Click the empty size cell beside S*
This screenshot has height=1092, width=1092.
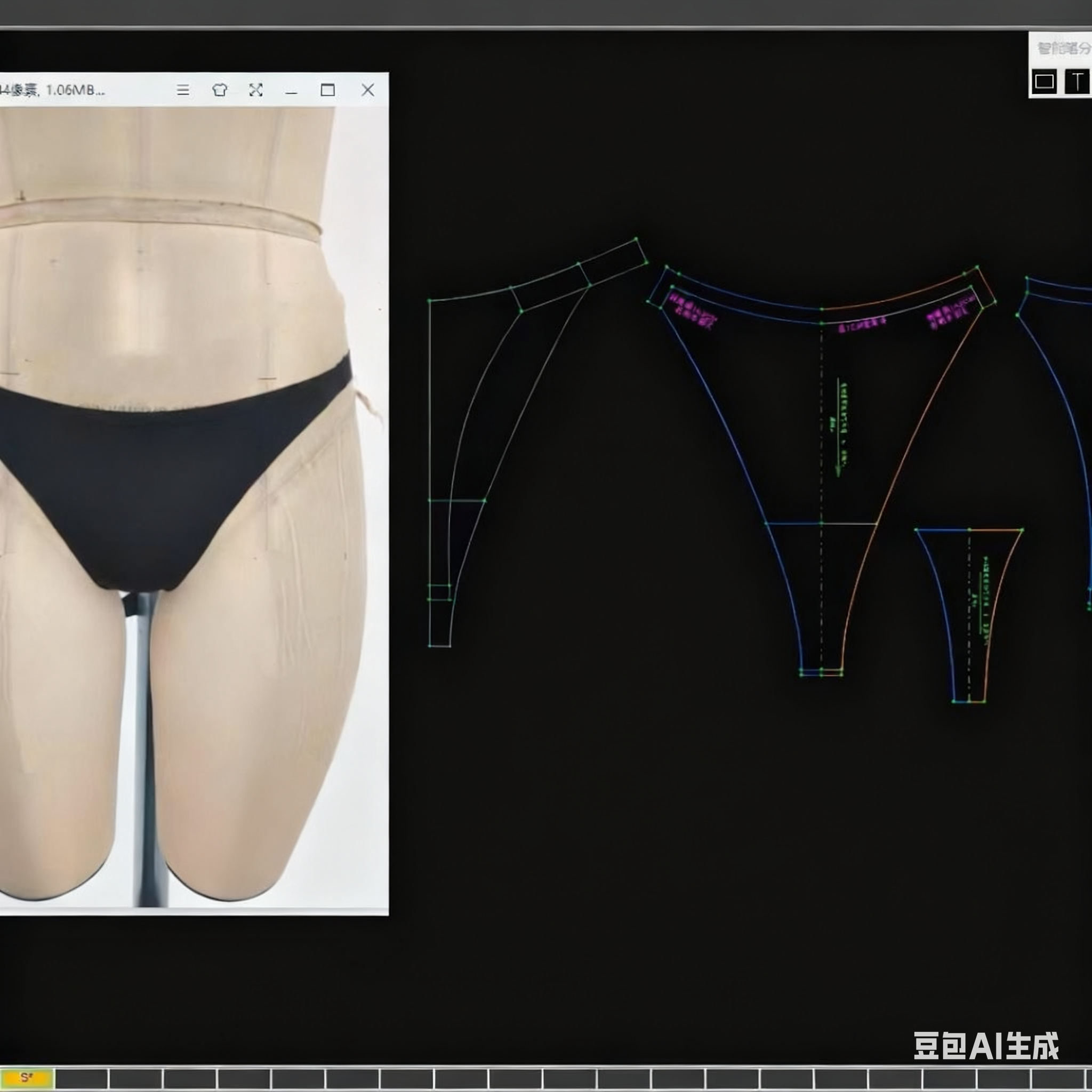click(x=81, y=1079)
